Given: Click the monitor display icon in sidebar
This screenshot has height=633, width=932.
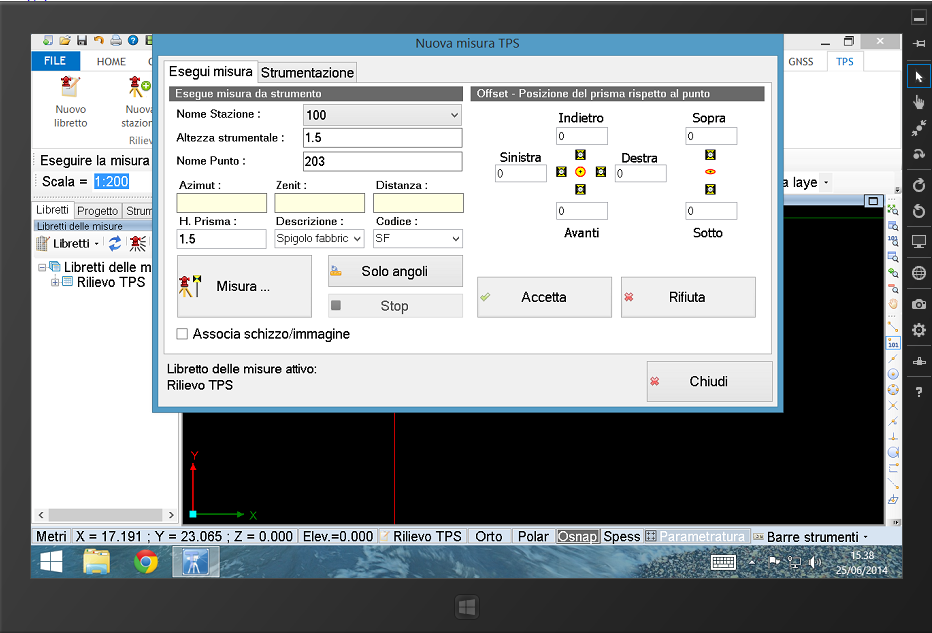Looking at the screenshot, I should (x=919, y=241).
